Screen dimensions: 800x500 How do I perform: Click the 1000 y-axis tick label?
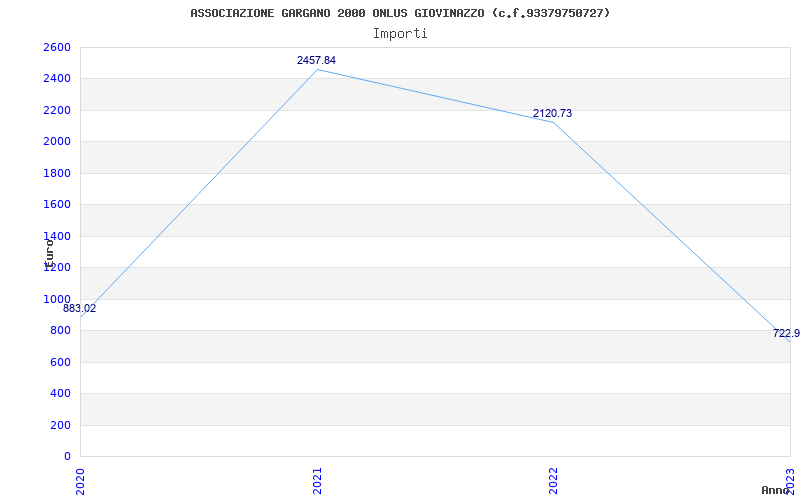(x=57, y=299)
